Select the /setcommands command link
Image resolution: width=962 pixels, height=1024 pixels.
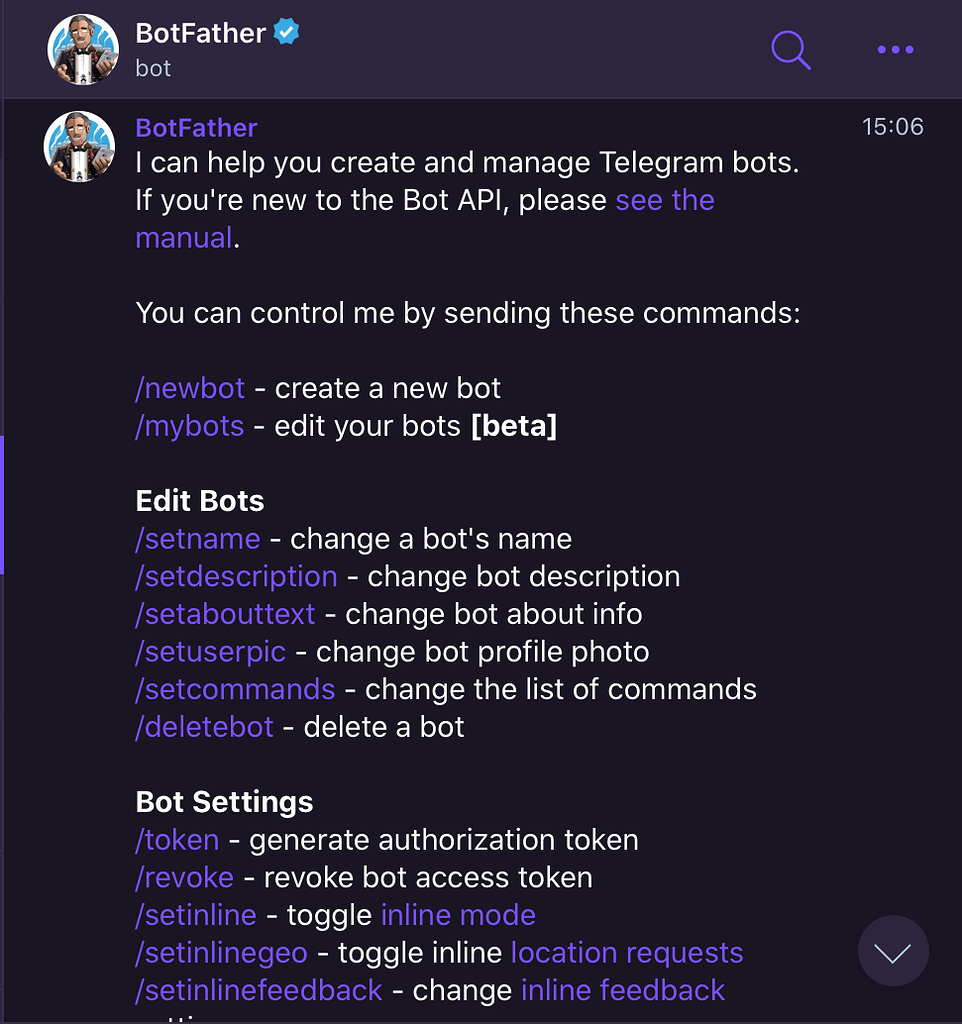click(235, 689)
